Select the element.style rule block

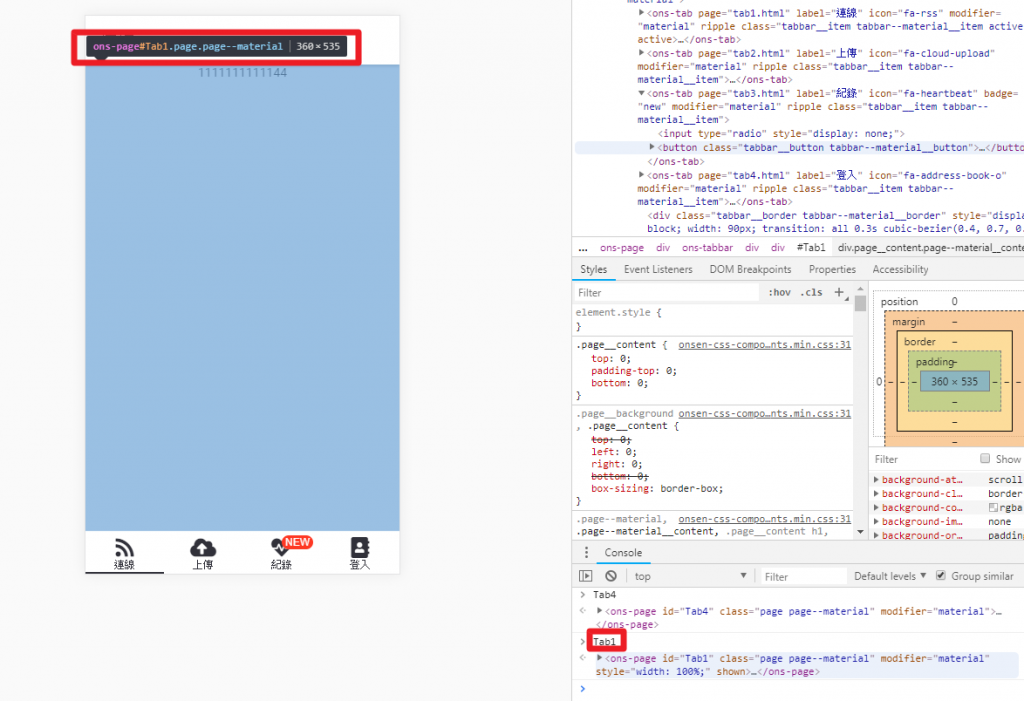click(x=713, y=319)
